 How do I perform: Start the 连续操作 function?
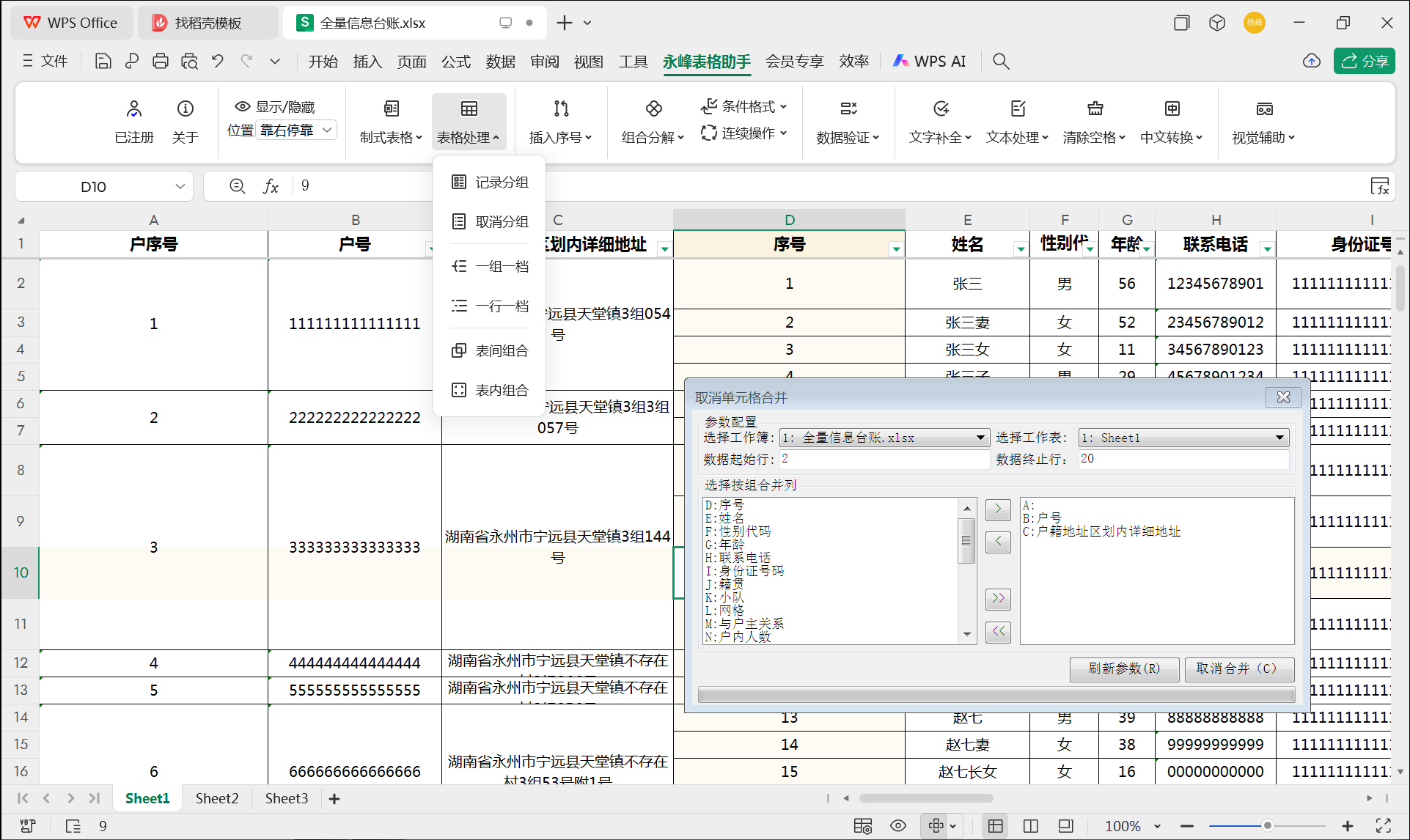(x=743, y=133)
